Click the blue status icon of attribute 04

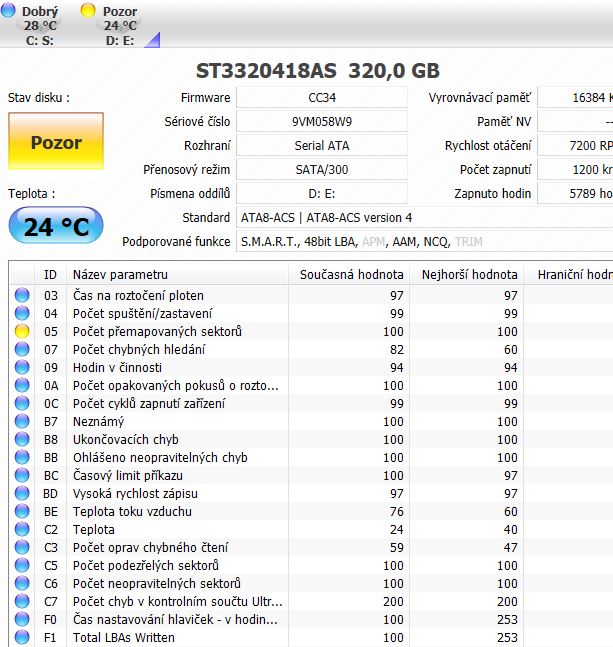(22, 313)
